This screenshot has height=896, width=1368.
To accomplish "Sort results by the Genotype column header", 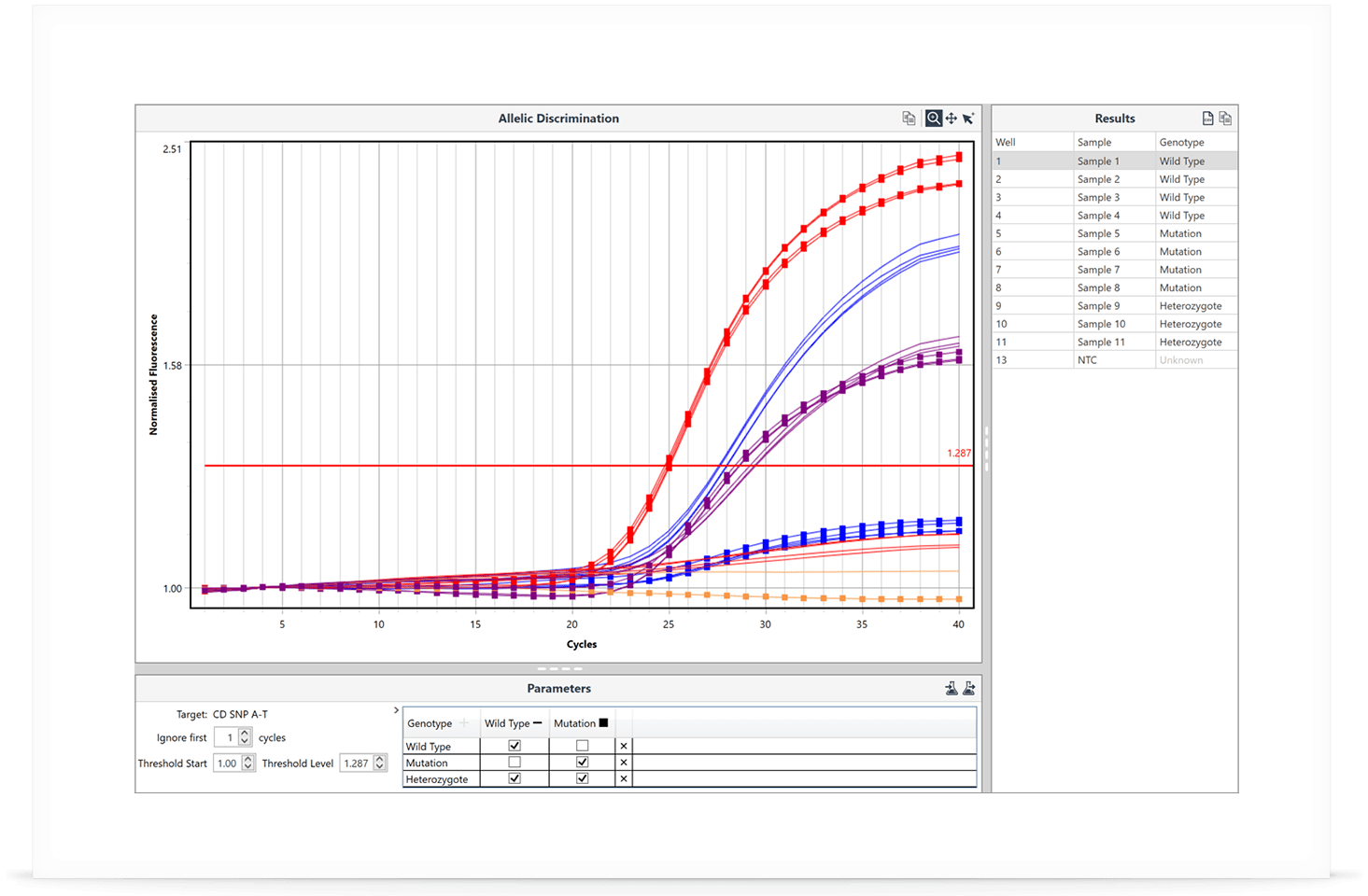I will 1181,143.
